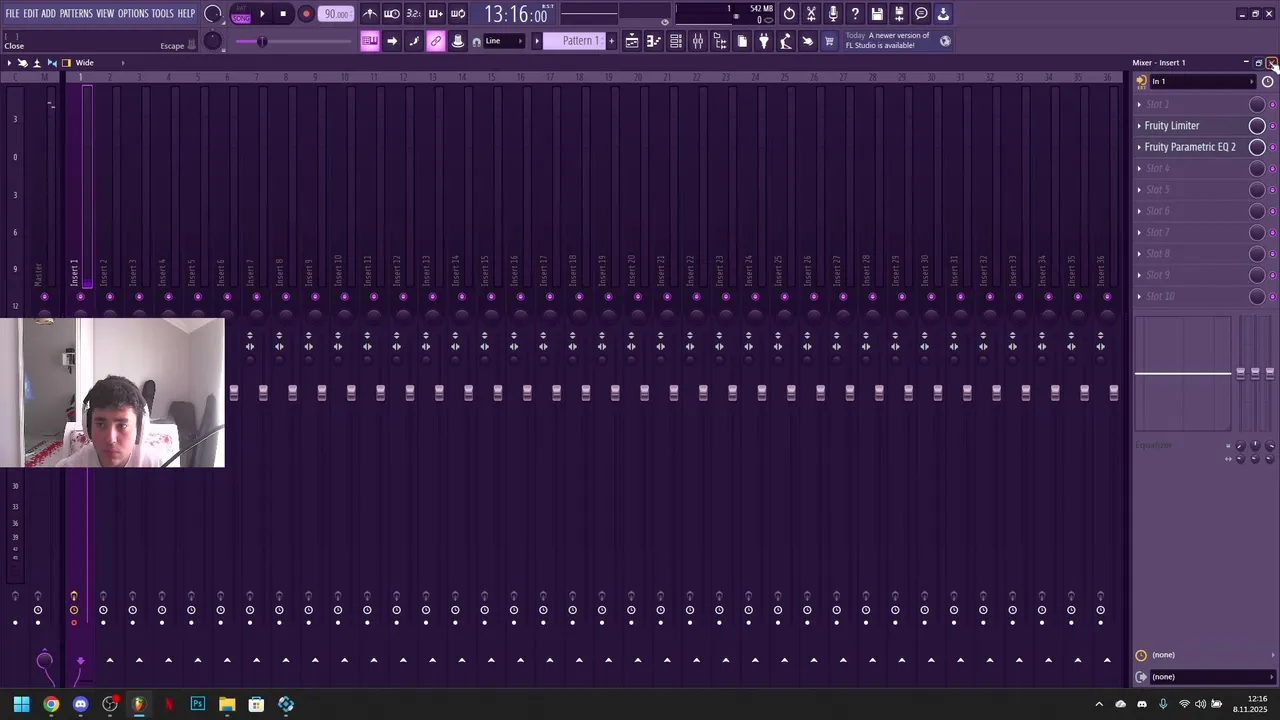1280x720 pixels.
Task: Toggle the recording countdown icon
Action: (414, 14)
